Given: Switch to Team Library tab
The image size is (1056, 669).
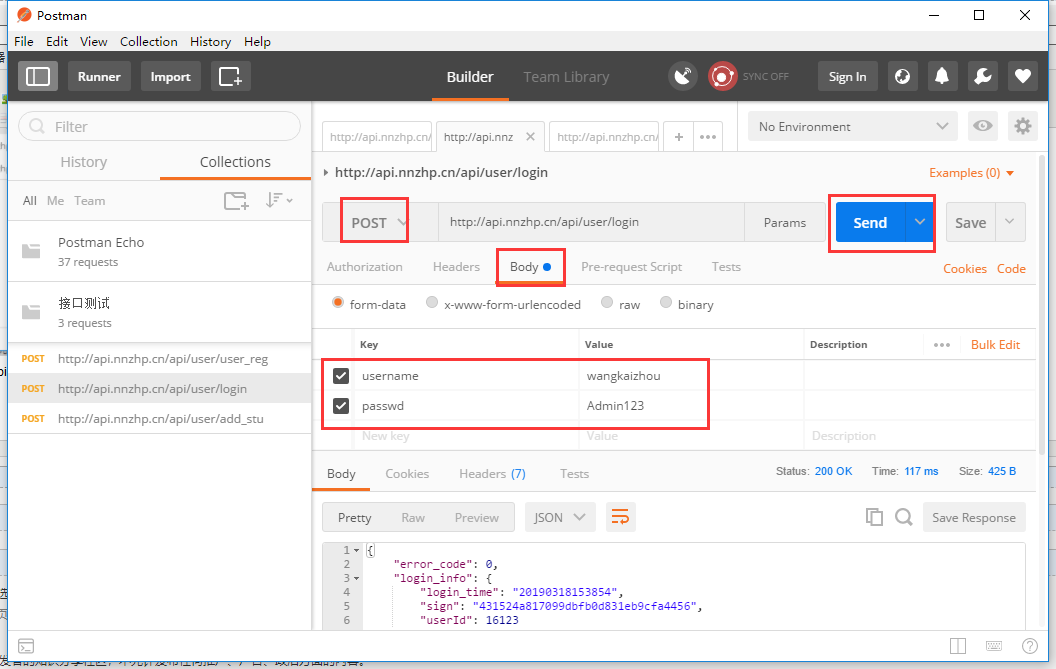Looking at the screenshot, I should 566,77.
